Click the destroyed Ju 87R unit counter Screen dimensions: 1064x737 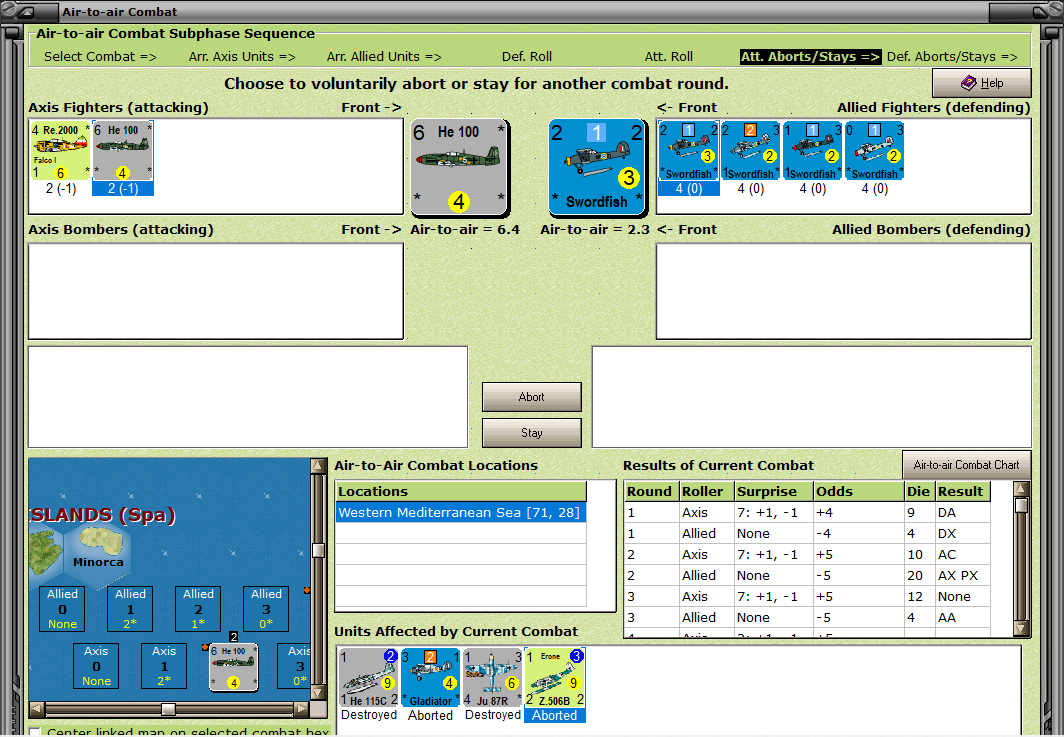[493, 677]
